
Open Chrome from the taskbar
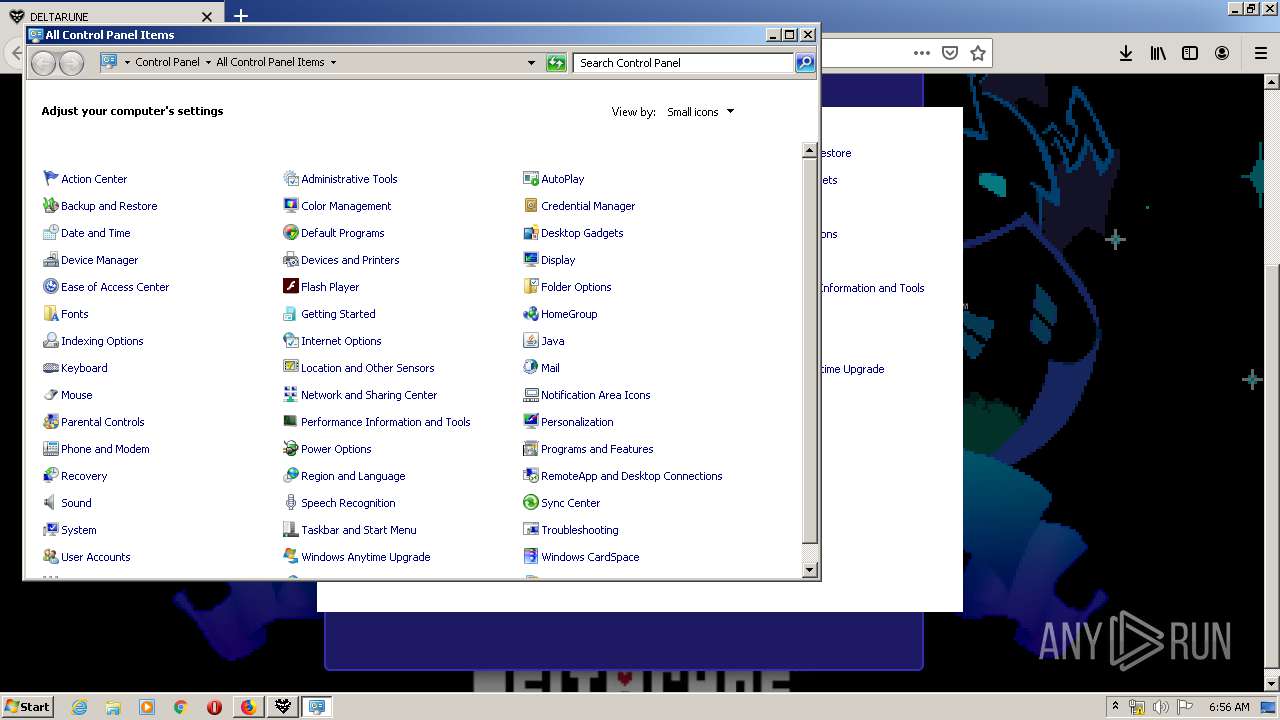click(x=181, y=707)
